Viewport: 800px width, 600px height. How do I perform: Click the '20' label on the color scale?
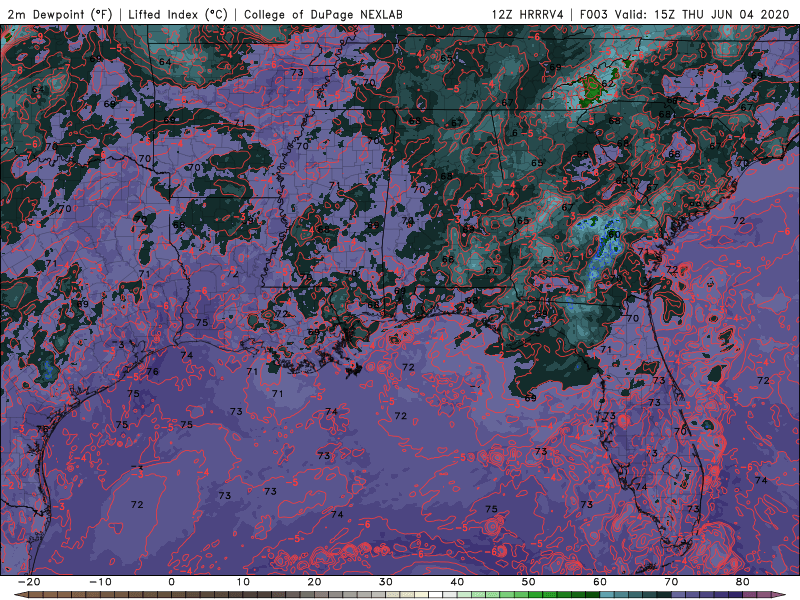314,582
